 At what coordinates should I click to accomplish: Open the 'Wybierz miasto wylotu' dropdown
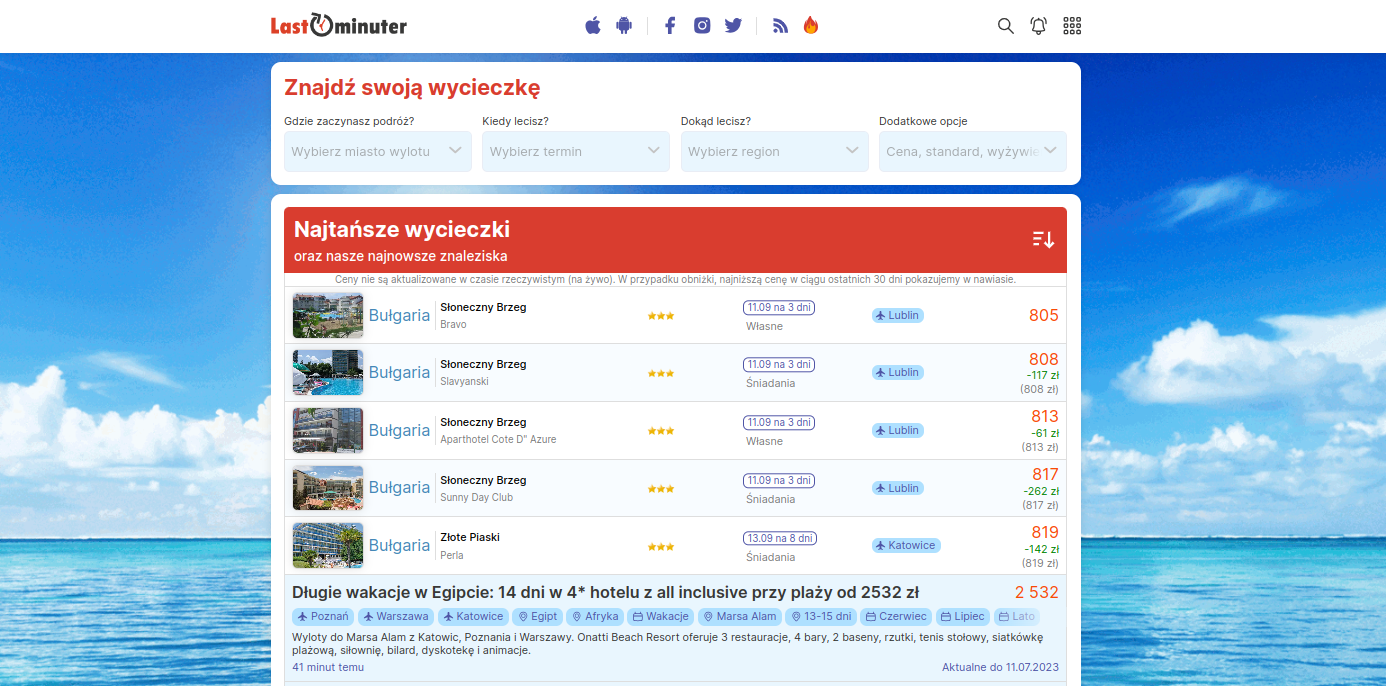(x=377, y=151)
